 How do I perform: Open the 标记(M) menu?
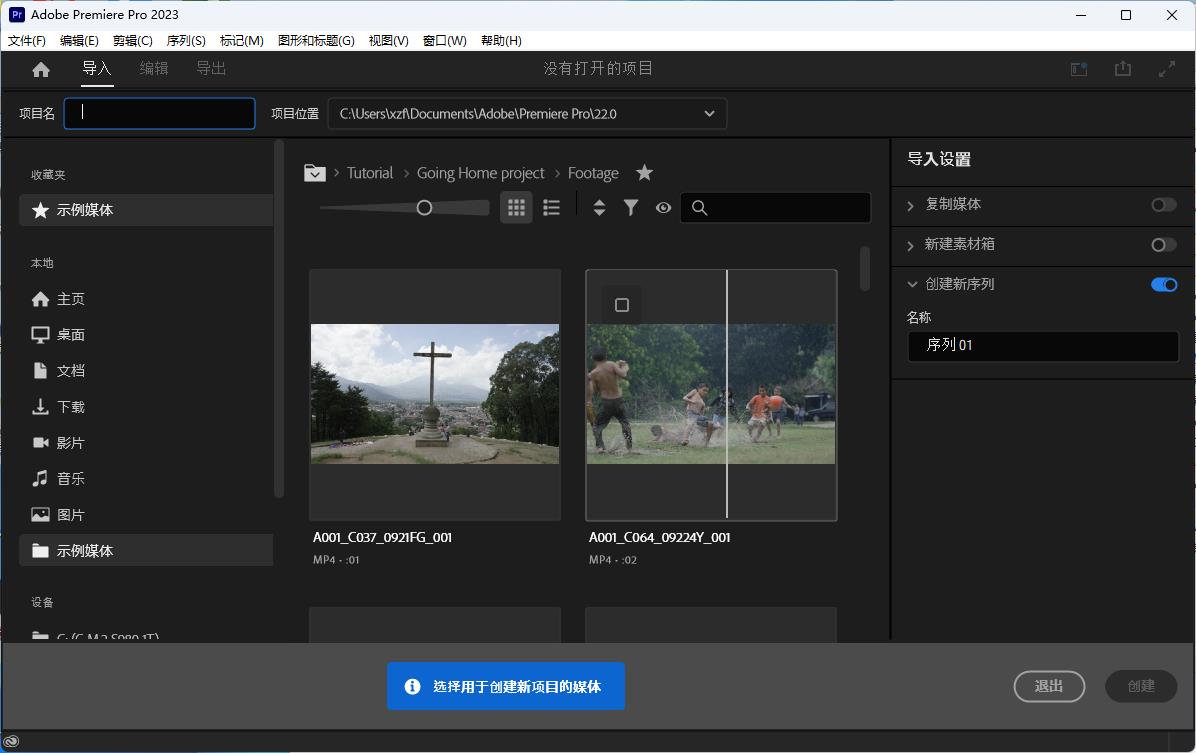(x=242, y=40)
